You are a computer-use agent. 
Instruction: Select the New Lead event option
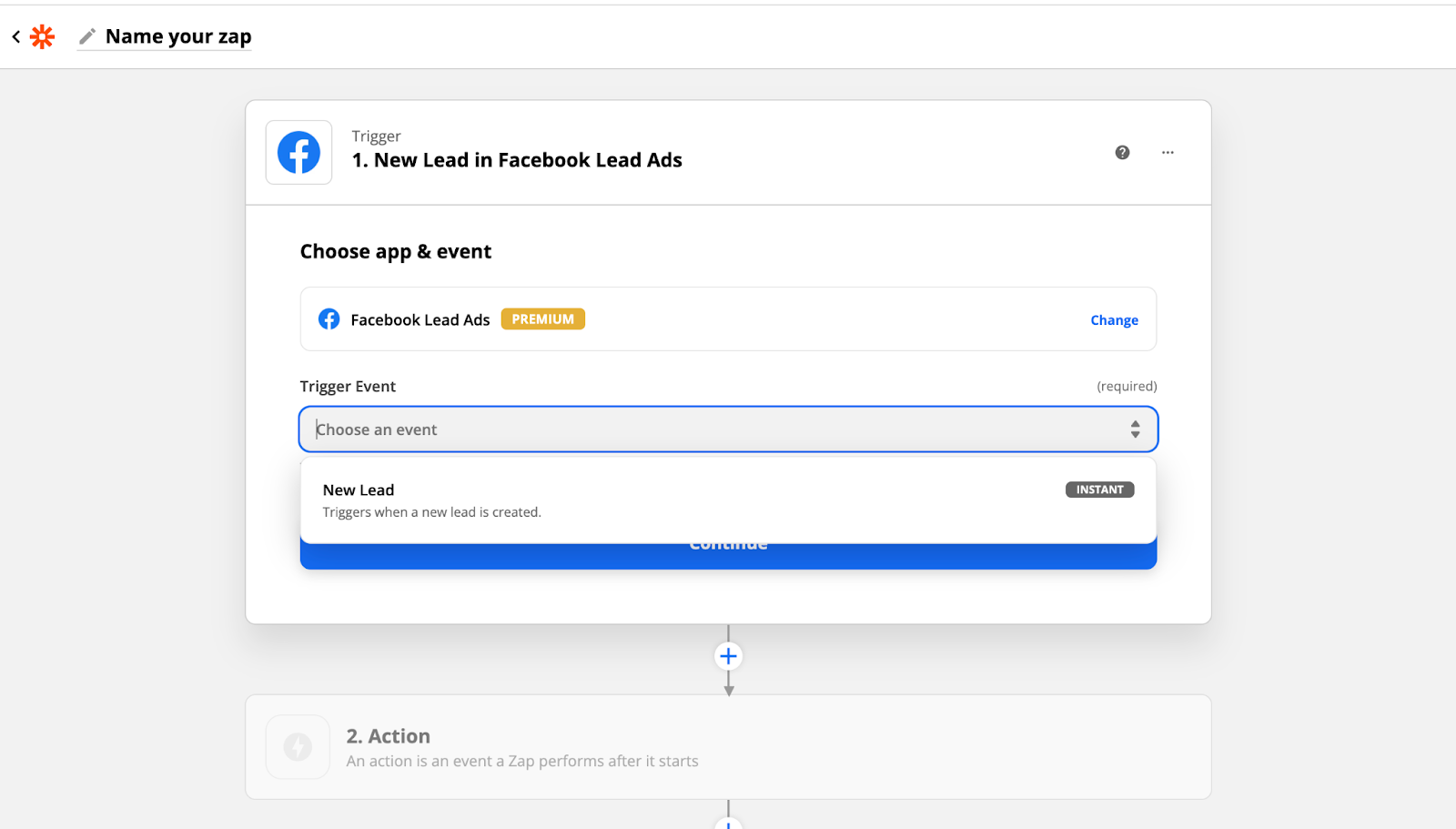point(728,500)
